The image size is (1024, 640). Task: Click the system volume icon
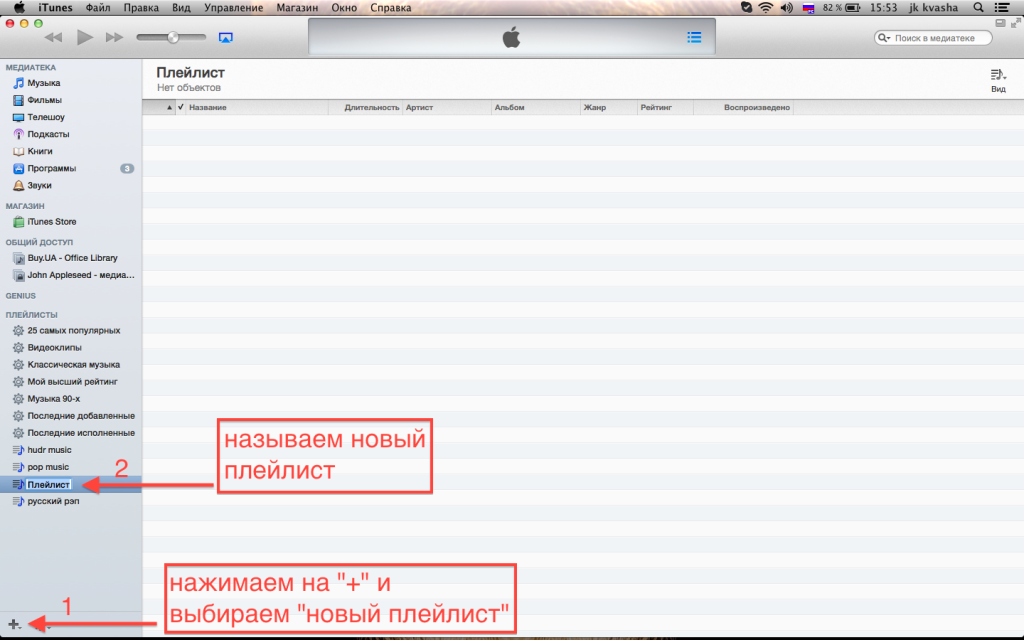(x=787, y=8)
